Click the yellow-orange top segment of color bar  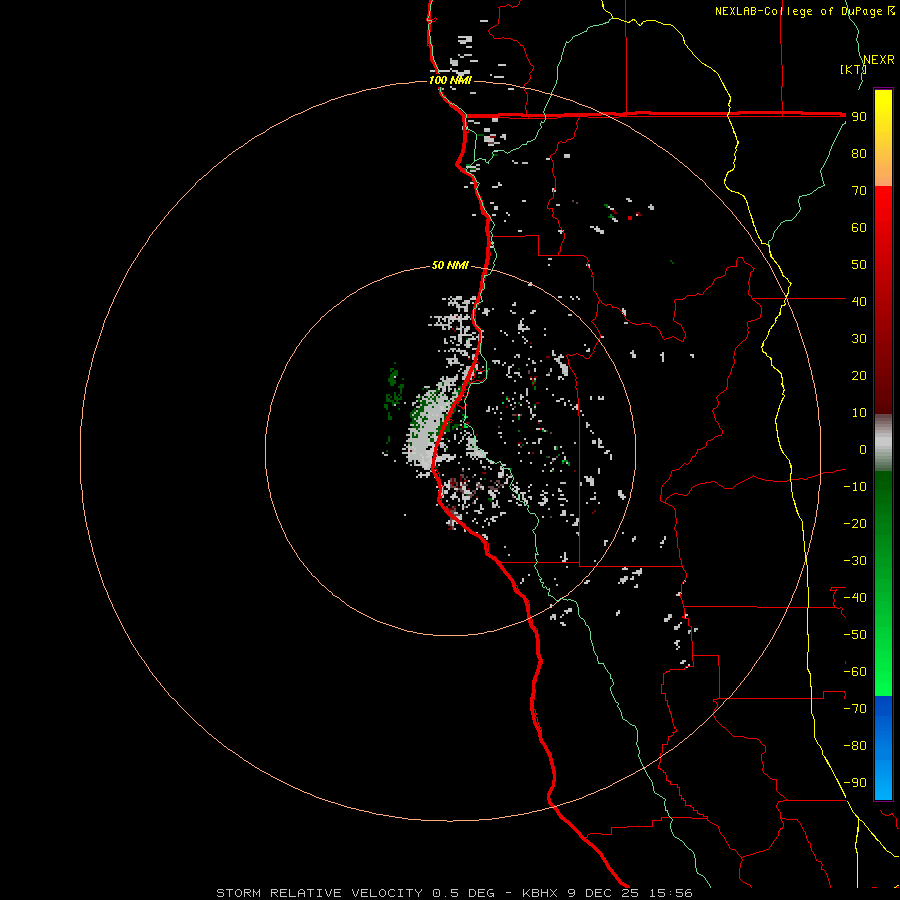[883, 138]
